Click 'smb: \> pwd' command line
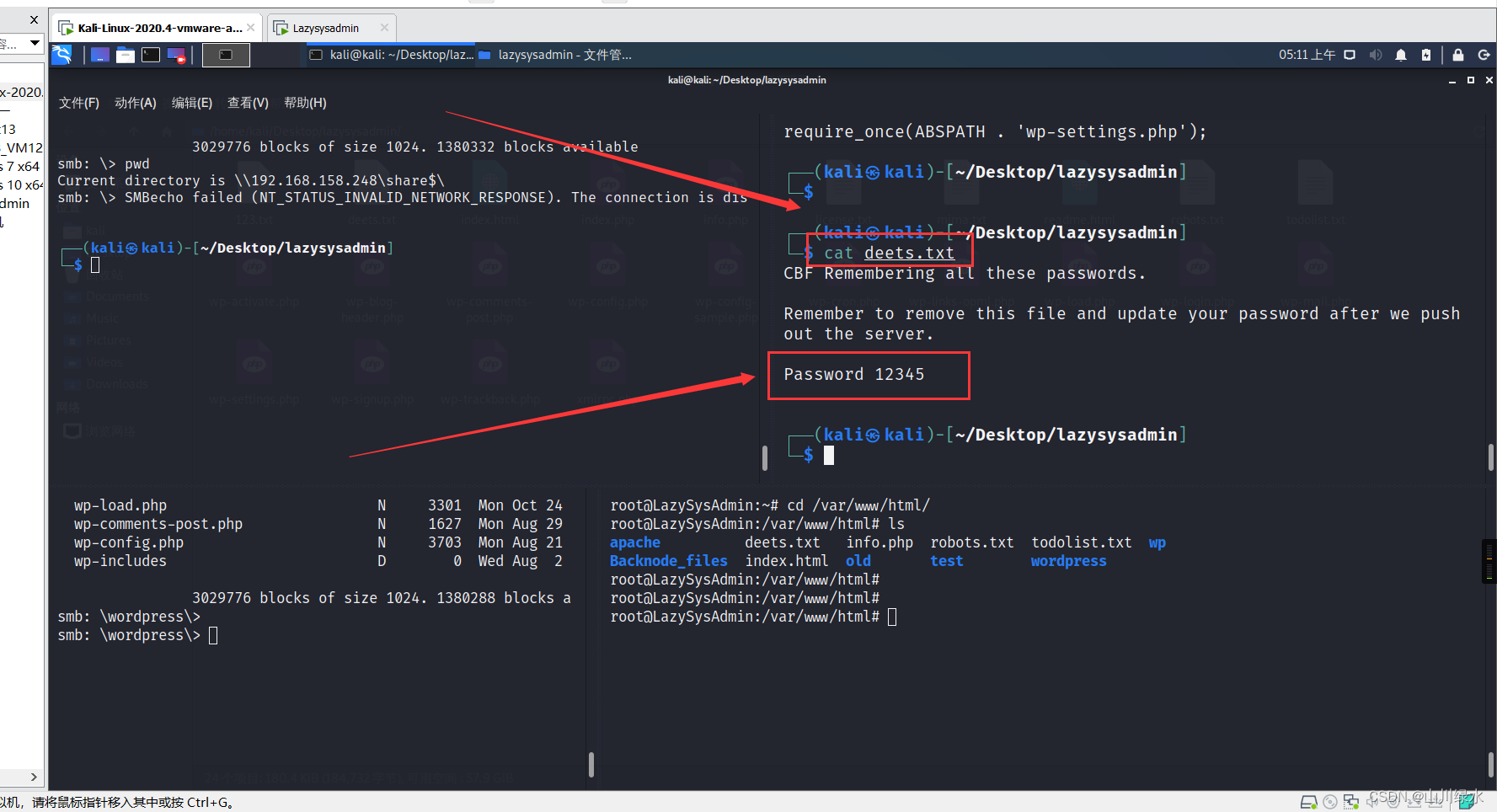 (x=103, y=163)
